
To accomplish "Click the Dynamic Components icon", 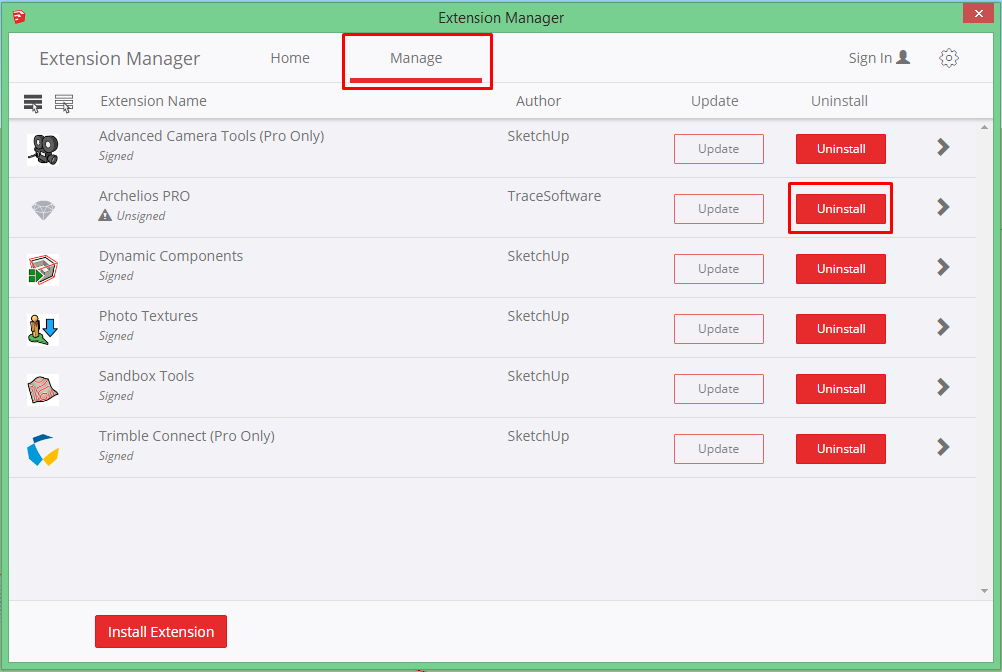I will (x=43, y=270).
